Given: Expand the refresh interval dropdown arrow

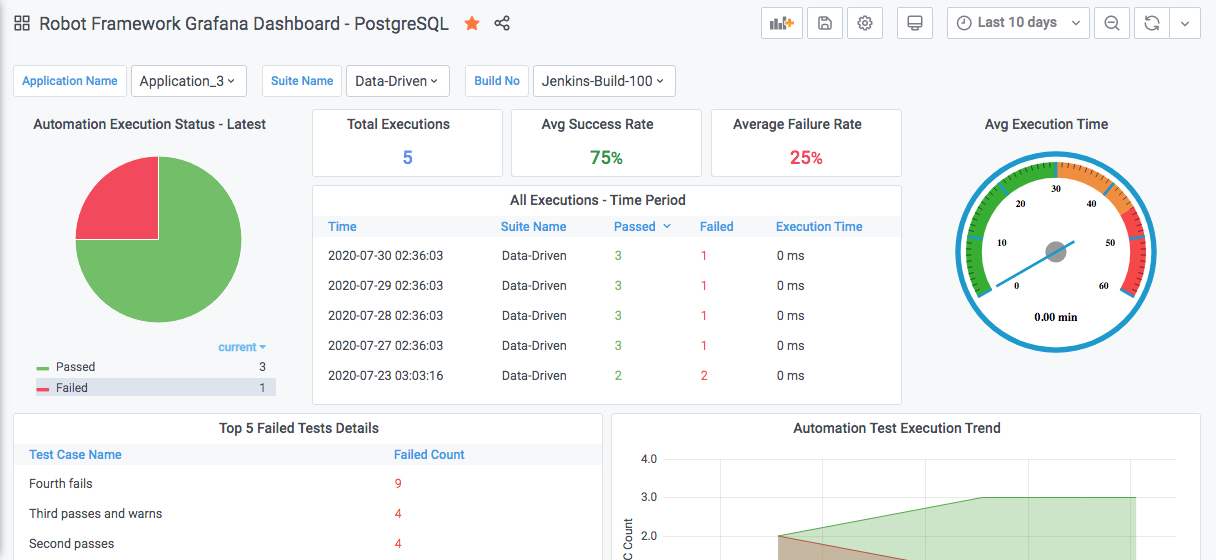Looking at the screenshot, I should coord(1185,23).
